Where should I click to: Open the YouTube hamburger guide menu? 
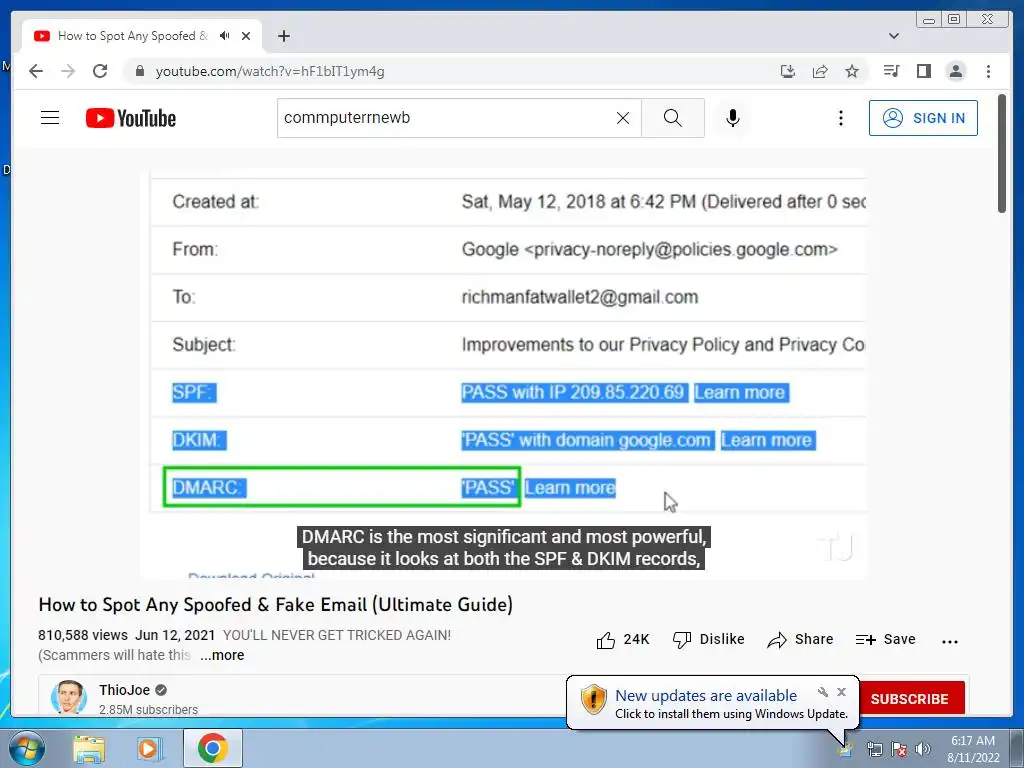coord(50,118)
